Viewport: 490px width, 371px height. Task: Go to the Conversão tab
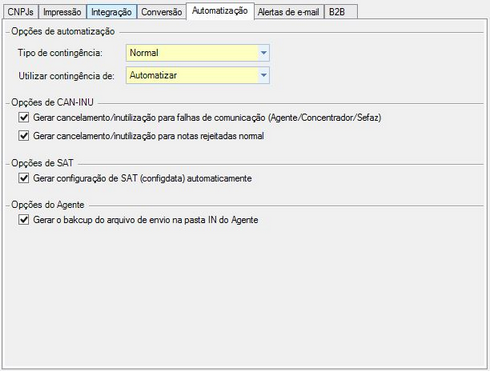click(x=162, y=12)
